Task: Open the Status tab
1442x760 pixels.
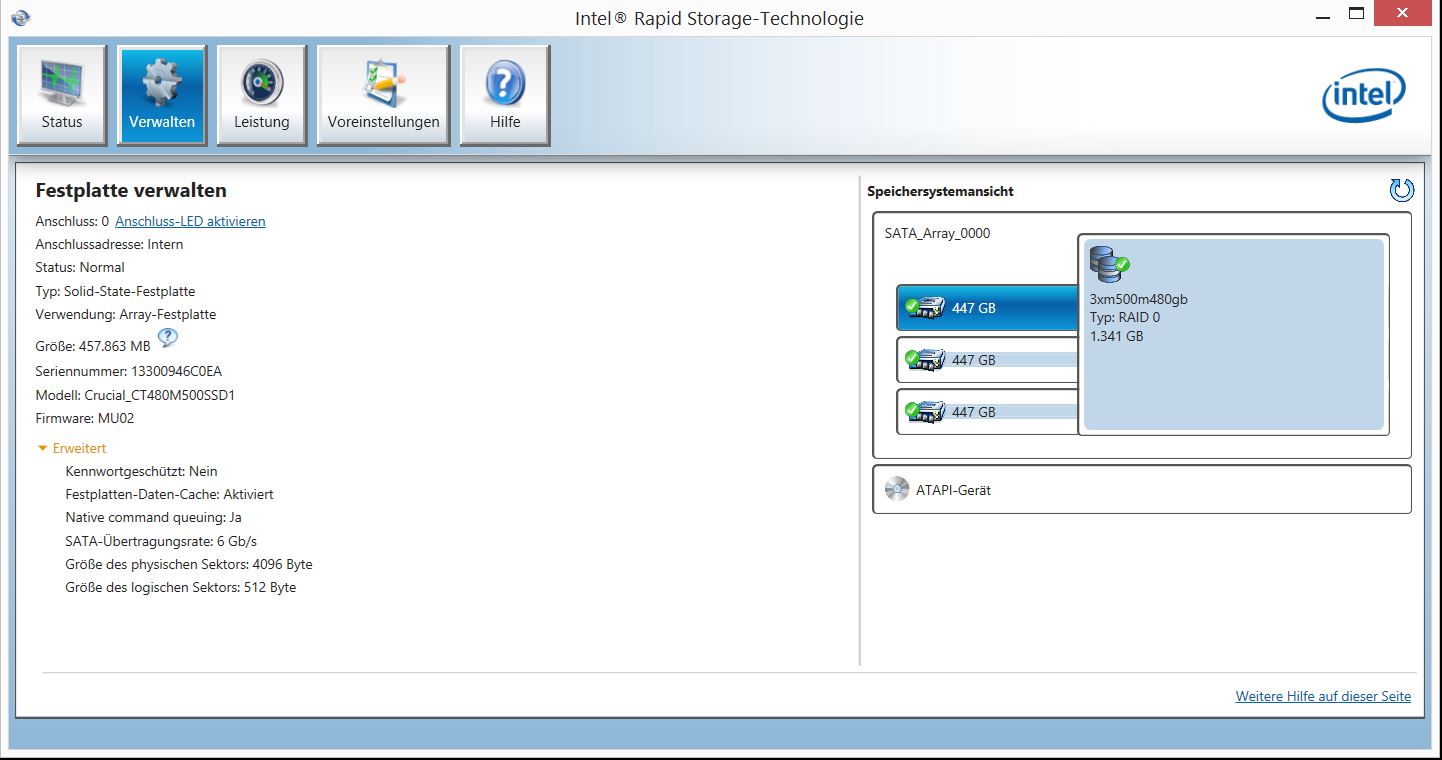Action: (62, 95)
